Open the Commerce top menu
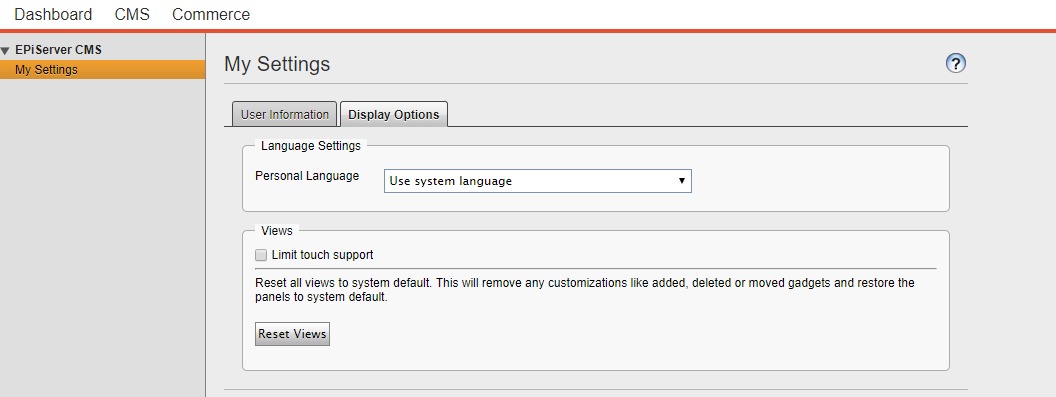 pos(211,14)
